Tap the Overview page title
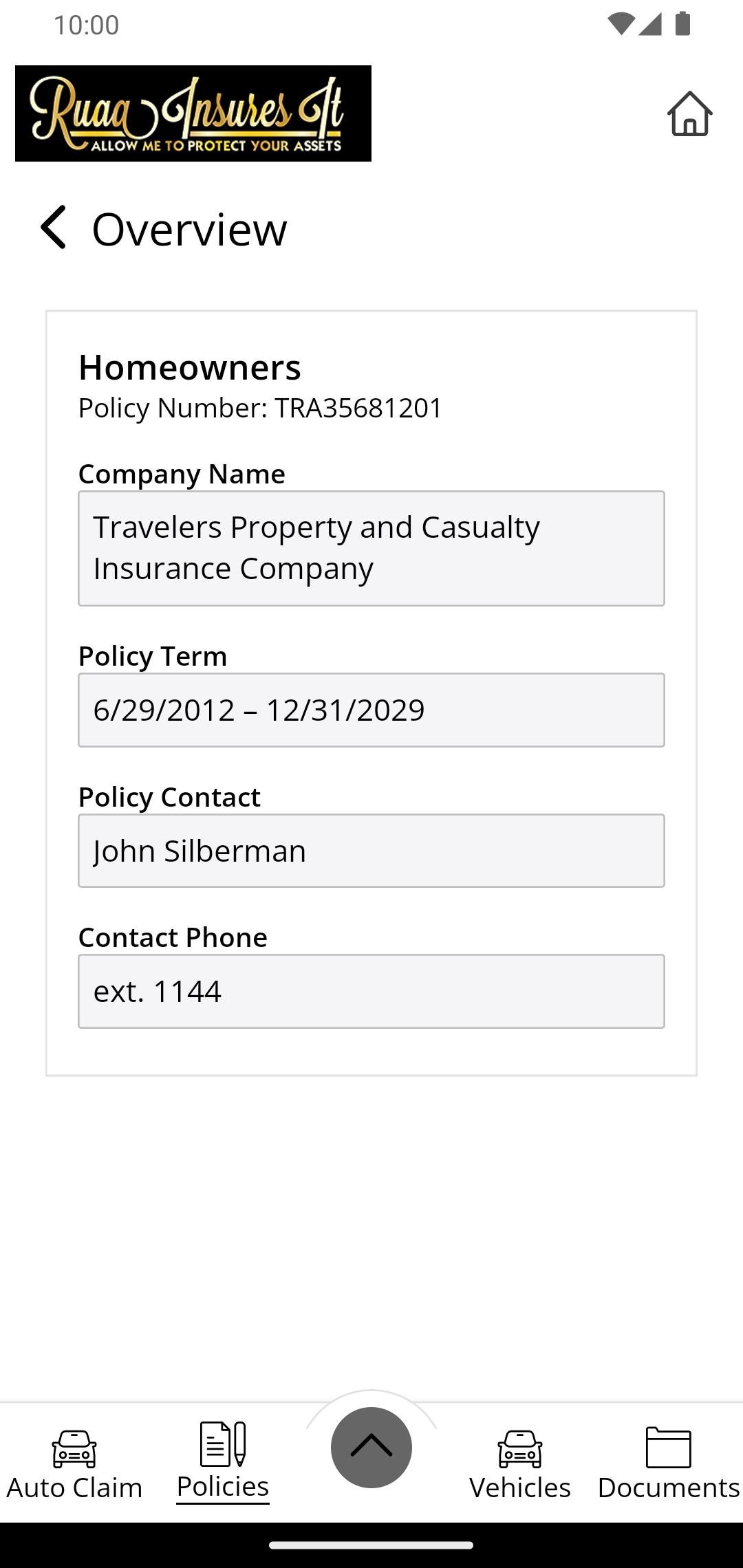The width and height of the screenshot is (743, 1568). (189, 229)
